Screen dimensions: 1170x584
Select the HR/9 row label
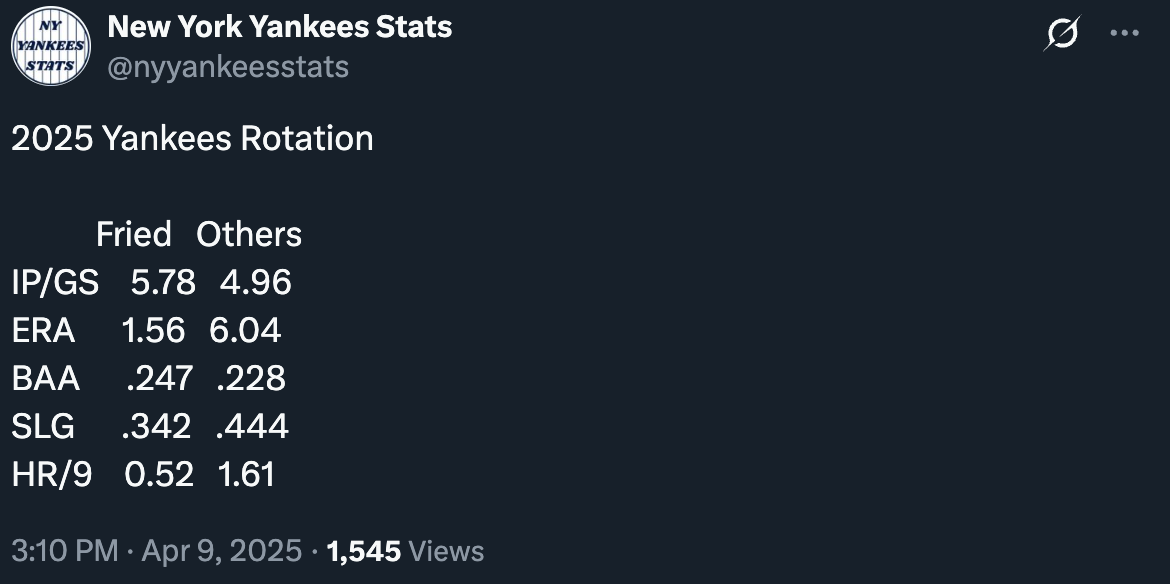tap(52, 474)
